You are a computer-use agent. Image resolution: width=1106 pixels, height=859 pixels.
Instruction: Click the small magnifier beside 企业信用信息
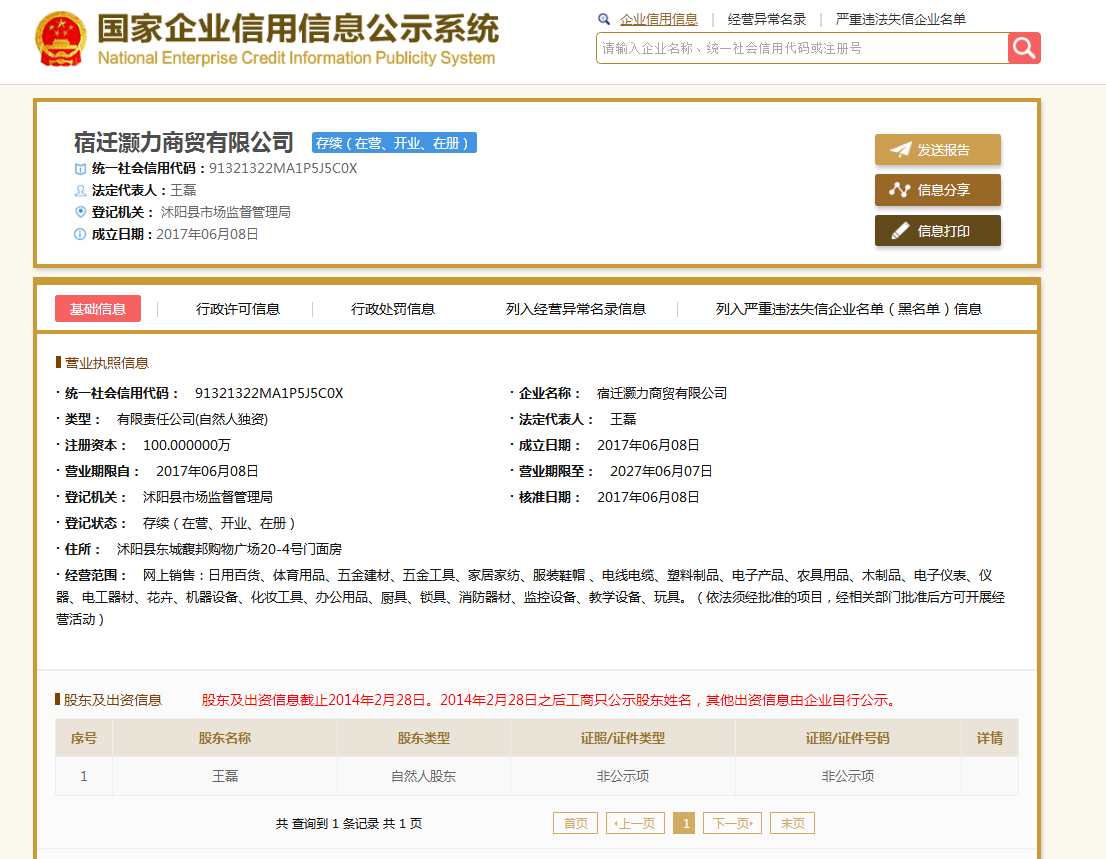(x=604, y=19)
